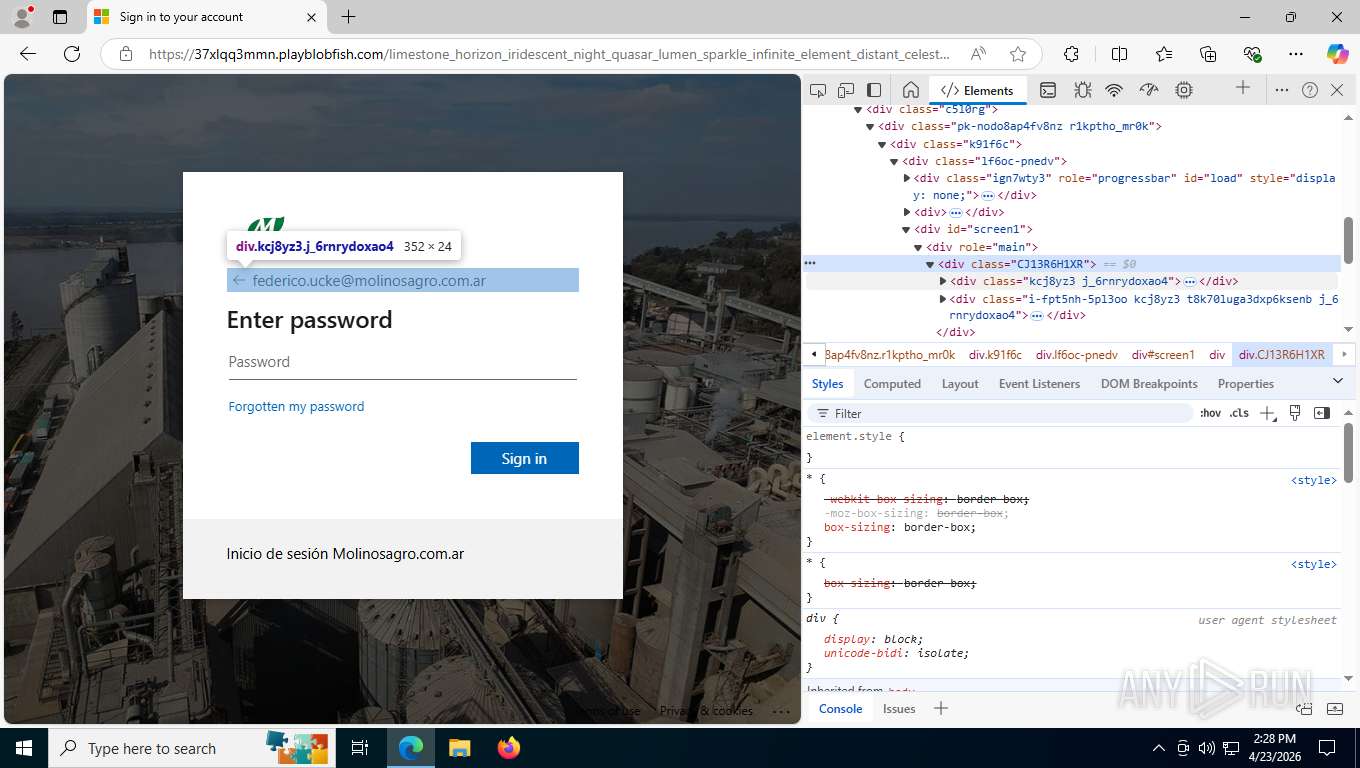The height and width of the screenshot is (768, 1360).
Task: Open Collections icon in Edge toolbar
Action: (x=1208, y=54)
